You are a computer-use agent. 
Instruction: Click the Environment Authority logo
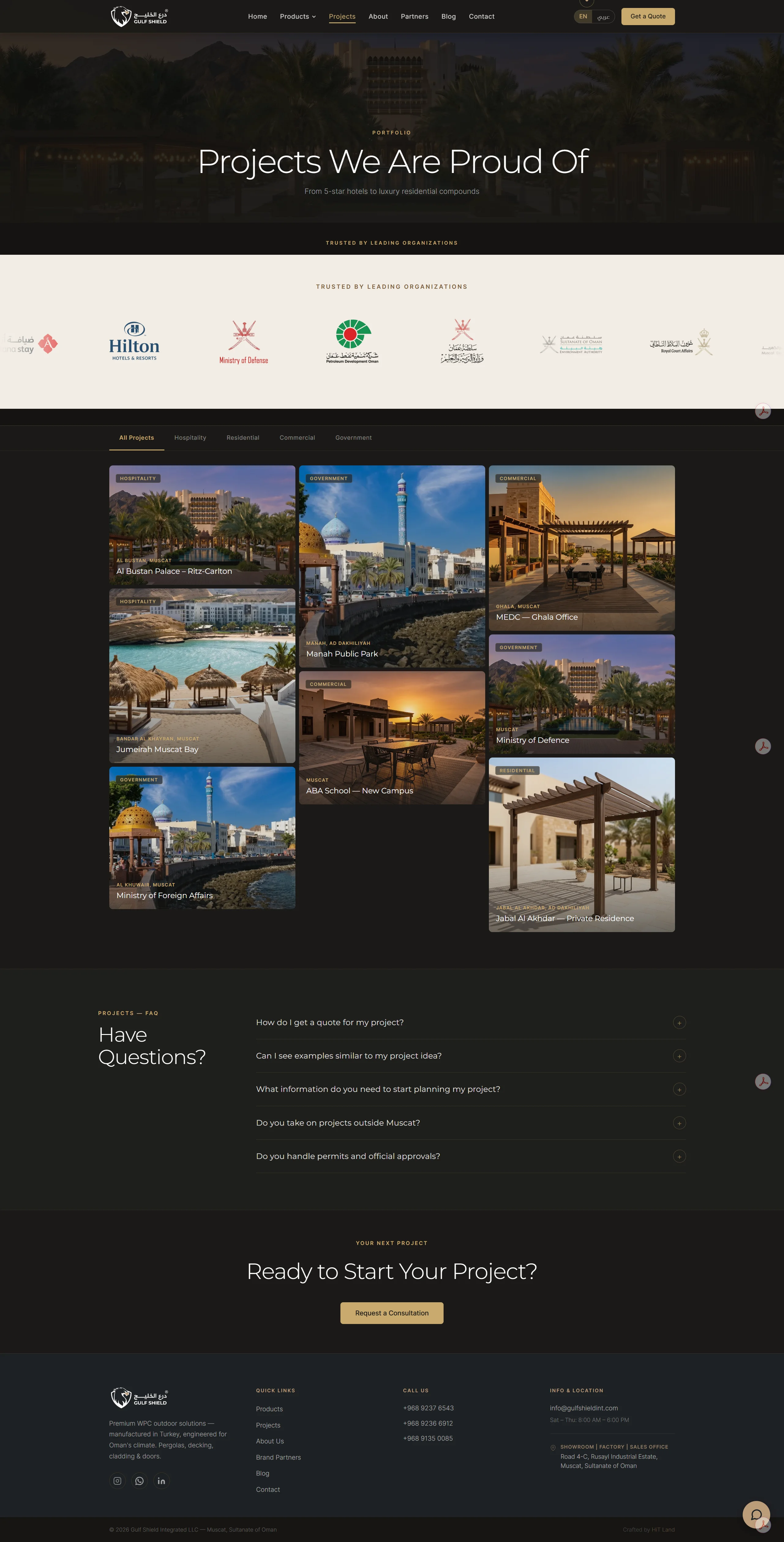click(x=572, y=344)
